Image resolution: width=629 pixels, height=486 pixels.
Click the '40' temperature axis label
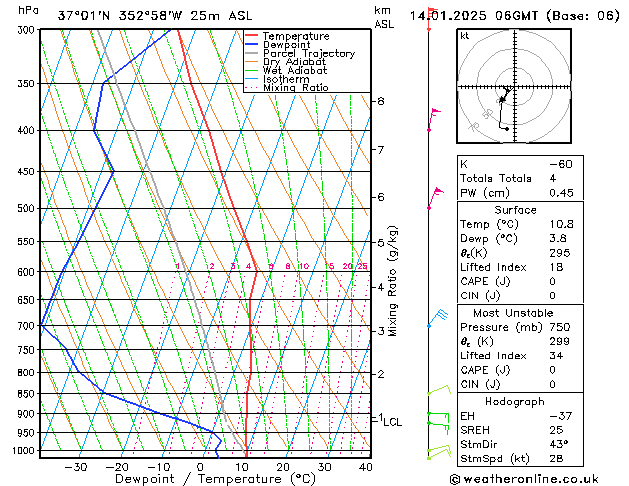(x=365, y=467)
